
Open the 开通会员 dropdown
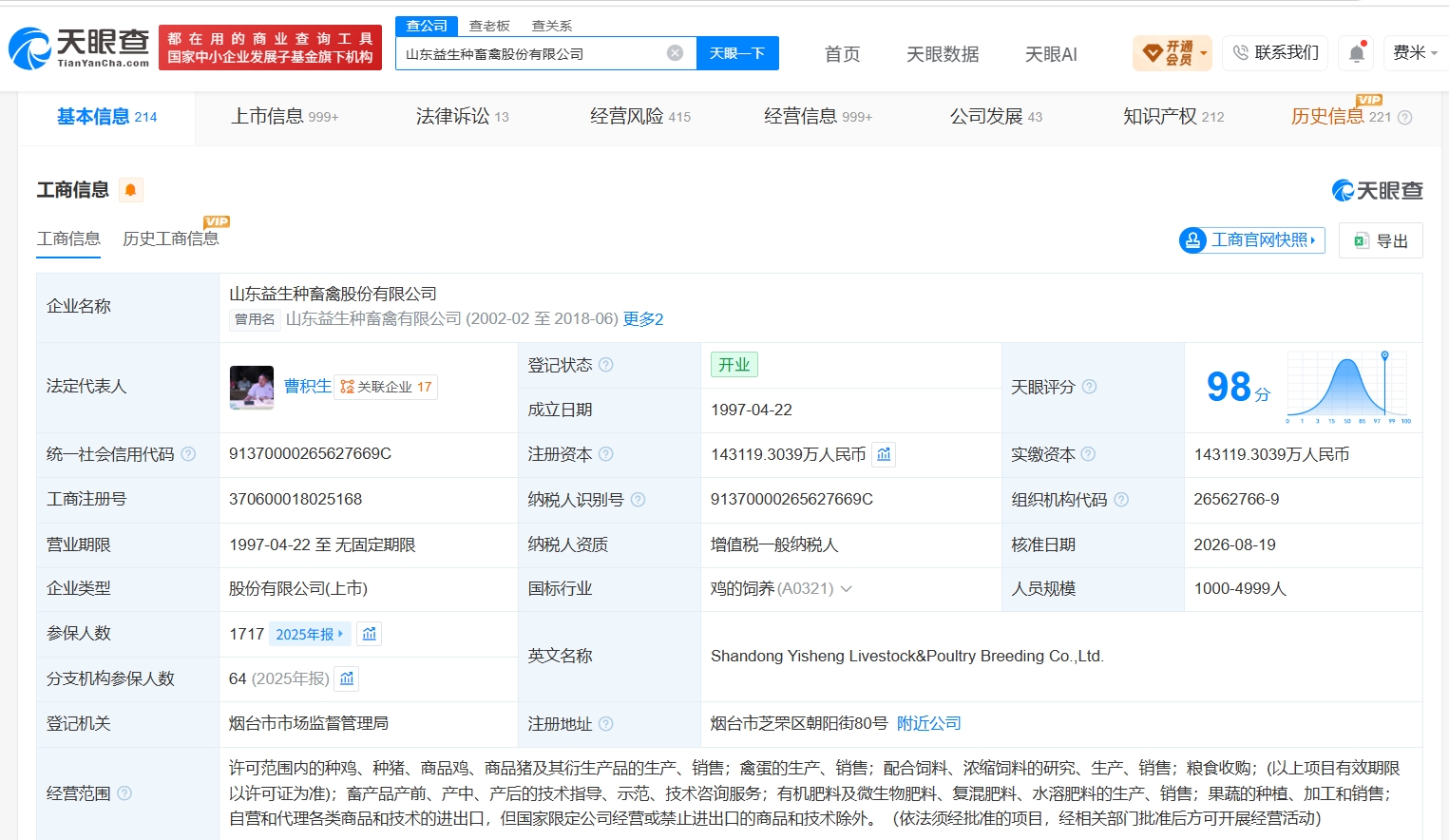tap(1173, 53)
